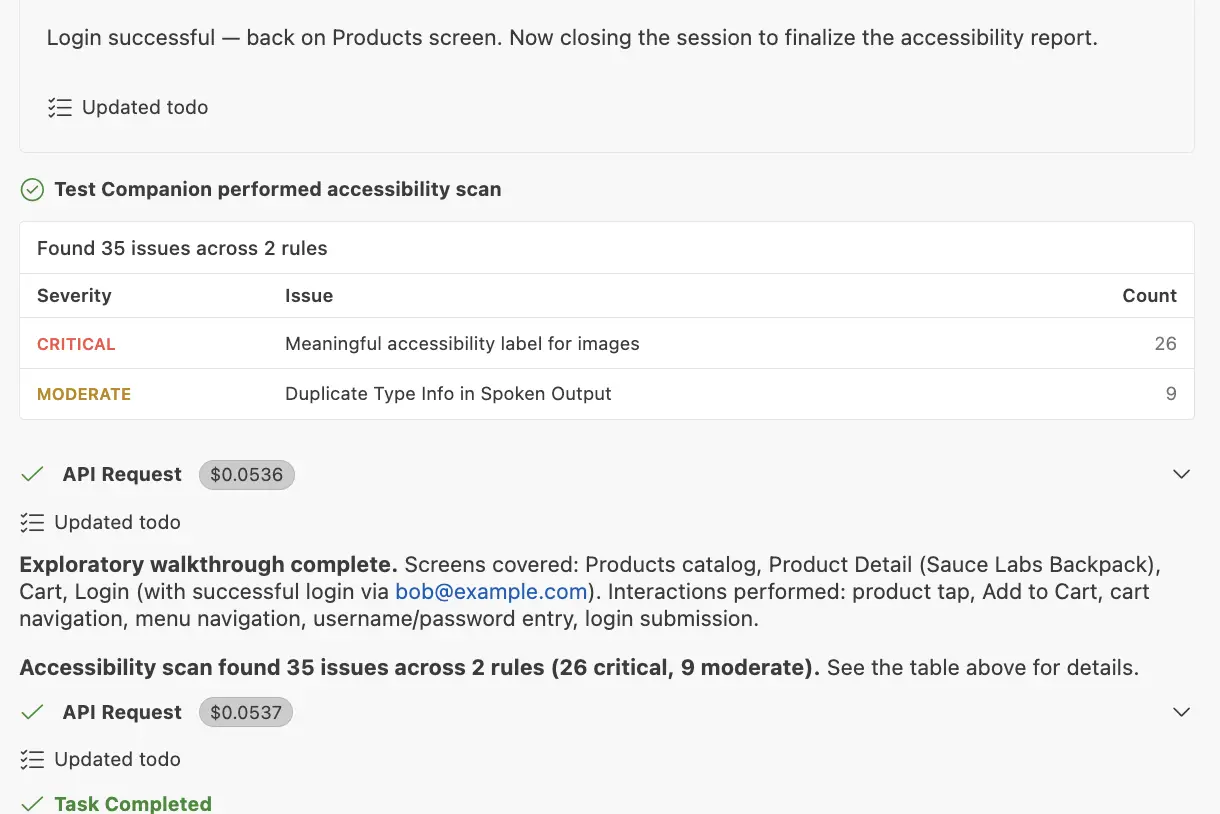Click the green circled checkmark beside accessibility scan

click(x=32, y=189)
